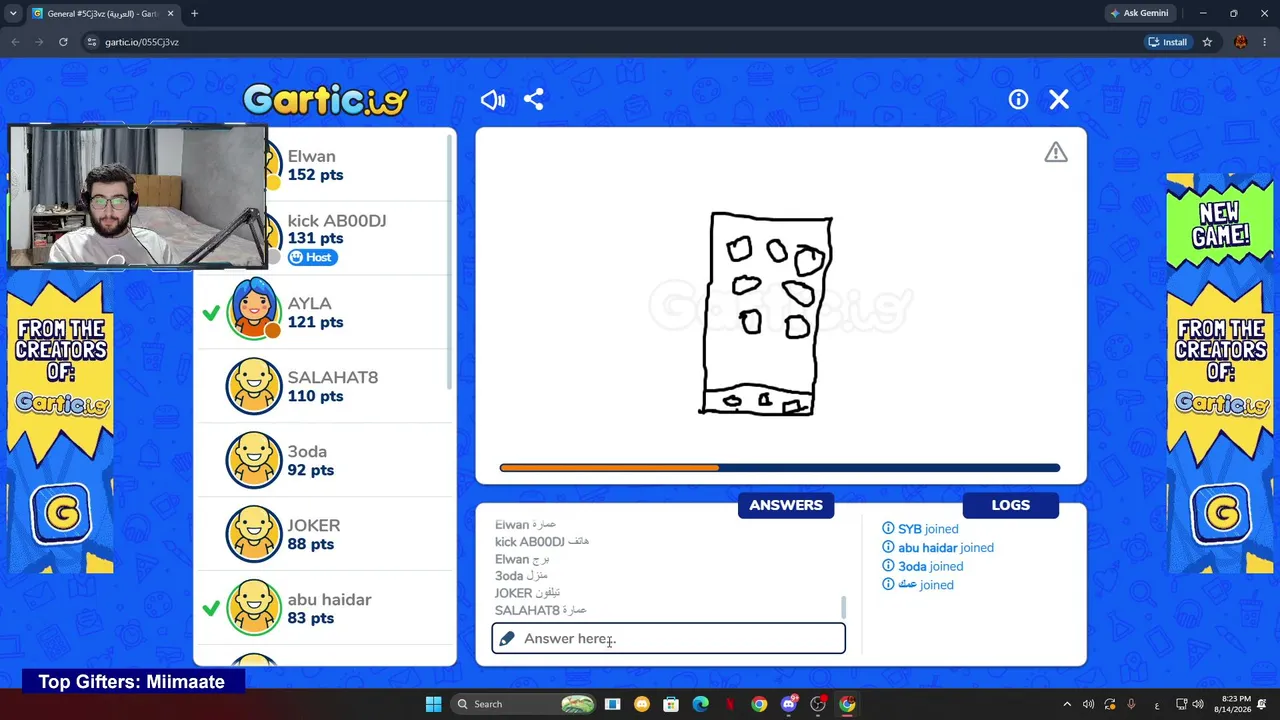Image resolution: width=1280 pixels, height=720 pixels.
Task: Switch to the LOGS tab
Action: click(x=1010, y=505)
